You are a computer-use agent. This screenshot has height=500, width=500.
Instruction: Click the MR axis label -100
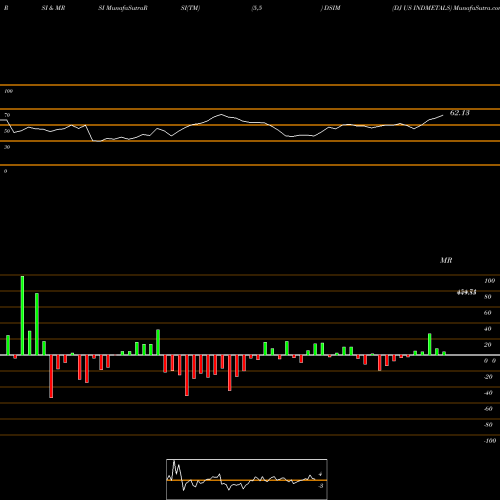[490, 441]
